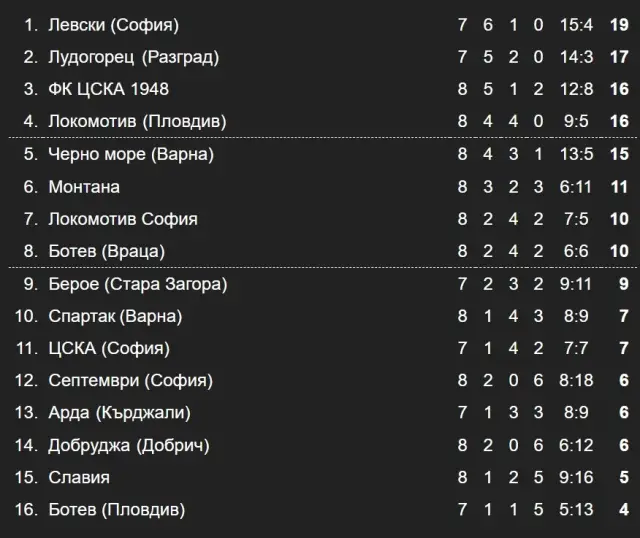Click Добруджа (Добрич) team name
Image resolution: width=640 pixels, height=538 pixels.
click(x=129, y=445)
